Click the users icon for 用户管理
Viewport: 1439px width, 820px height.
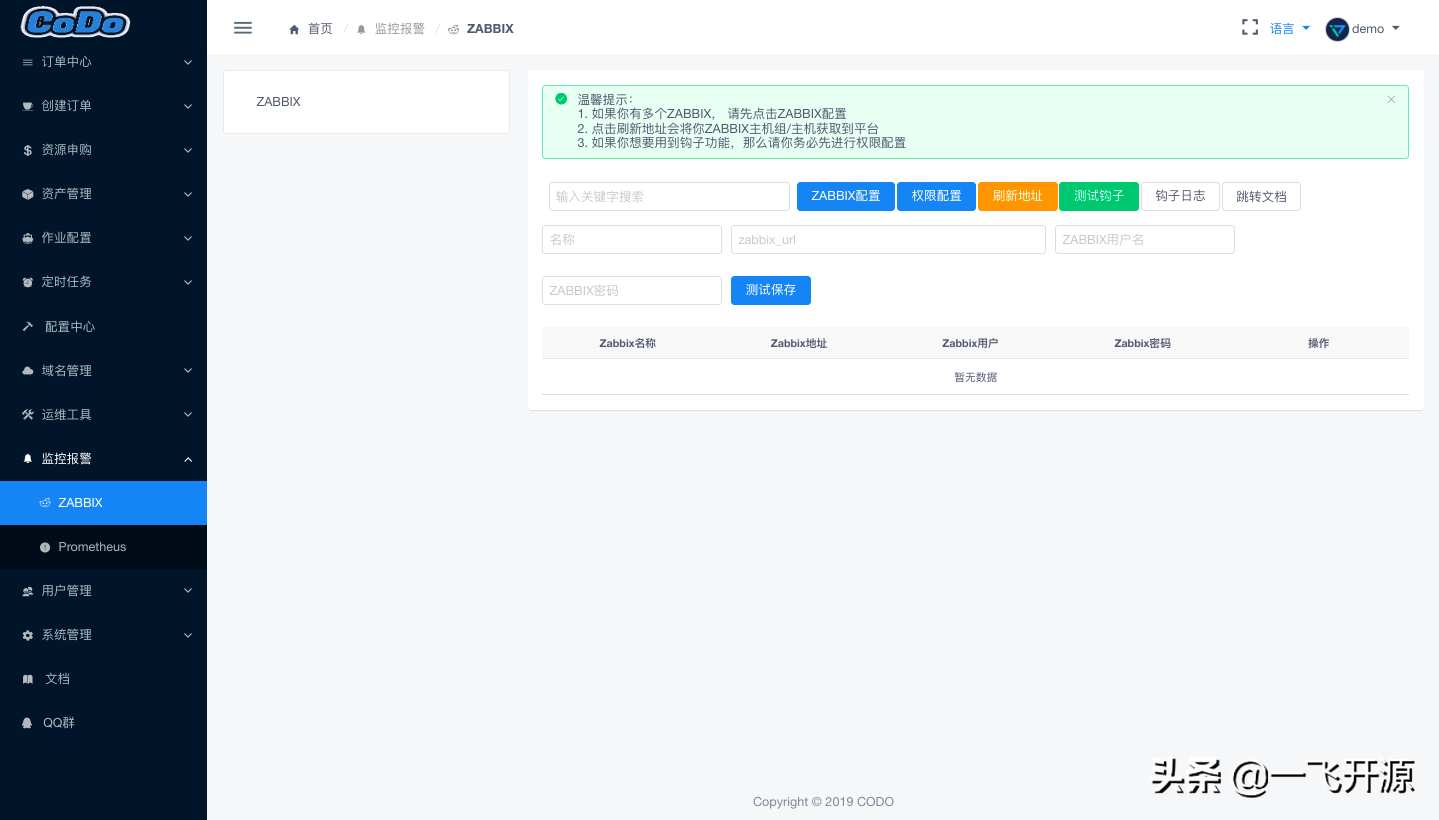(x=27, y=591)
